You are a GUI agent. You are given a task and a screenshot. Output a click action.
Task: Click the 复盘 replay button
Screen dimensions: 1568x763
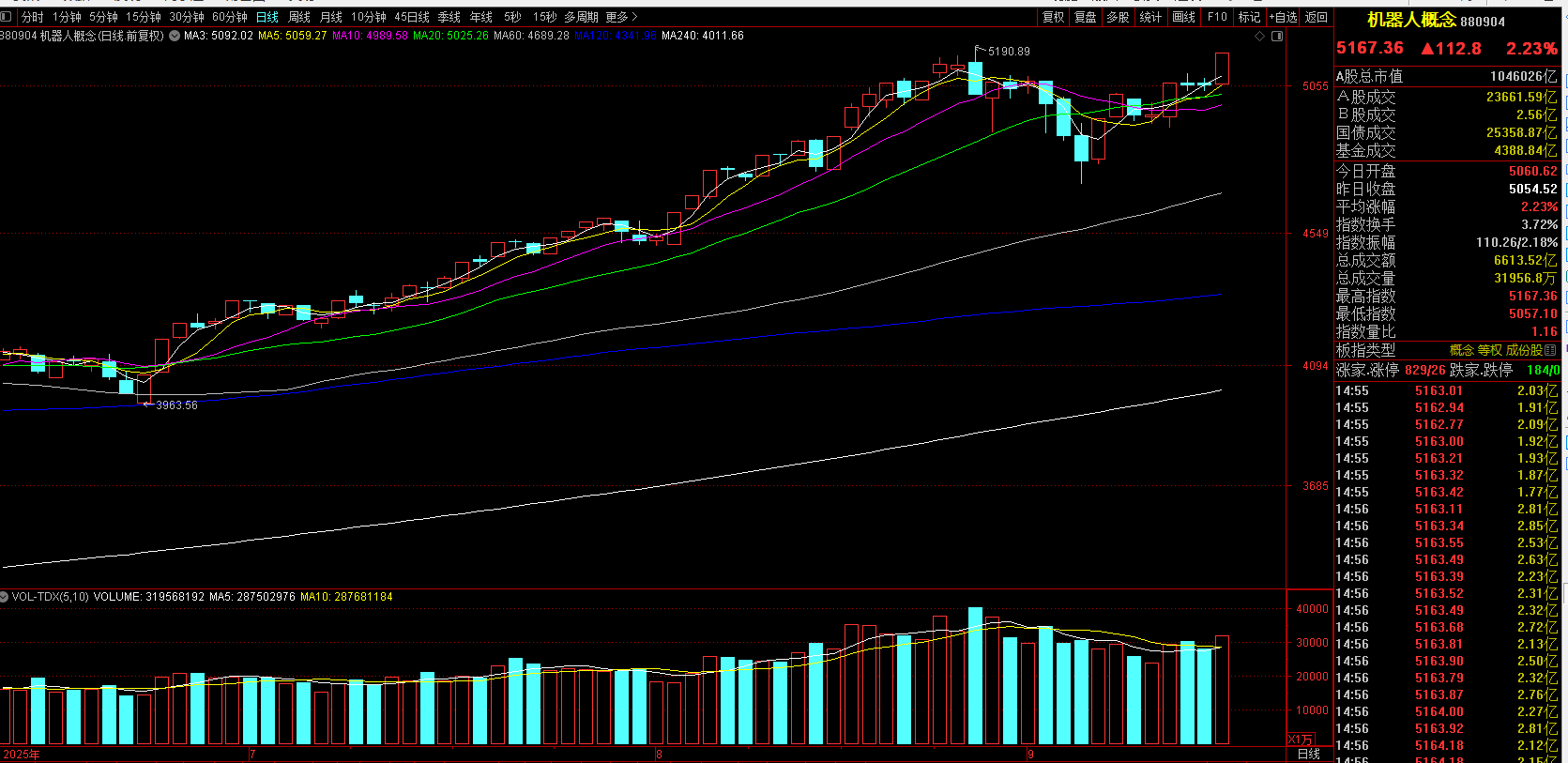[1086, 17]
